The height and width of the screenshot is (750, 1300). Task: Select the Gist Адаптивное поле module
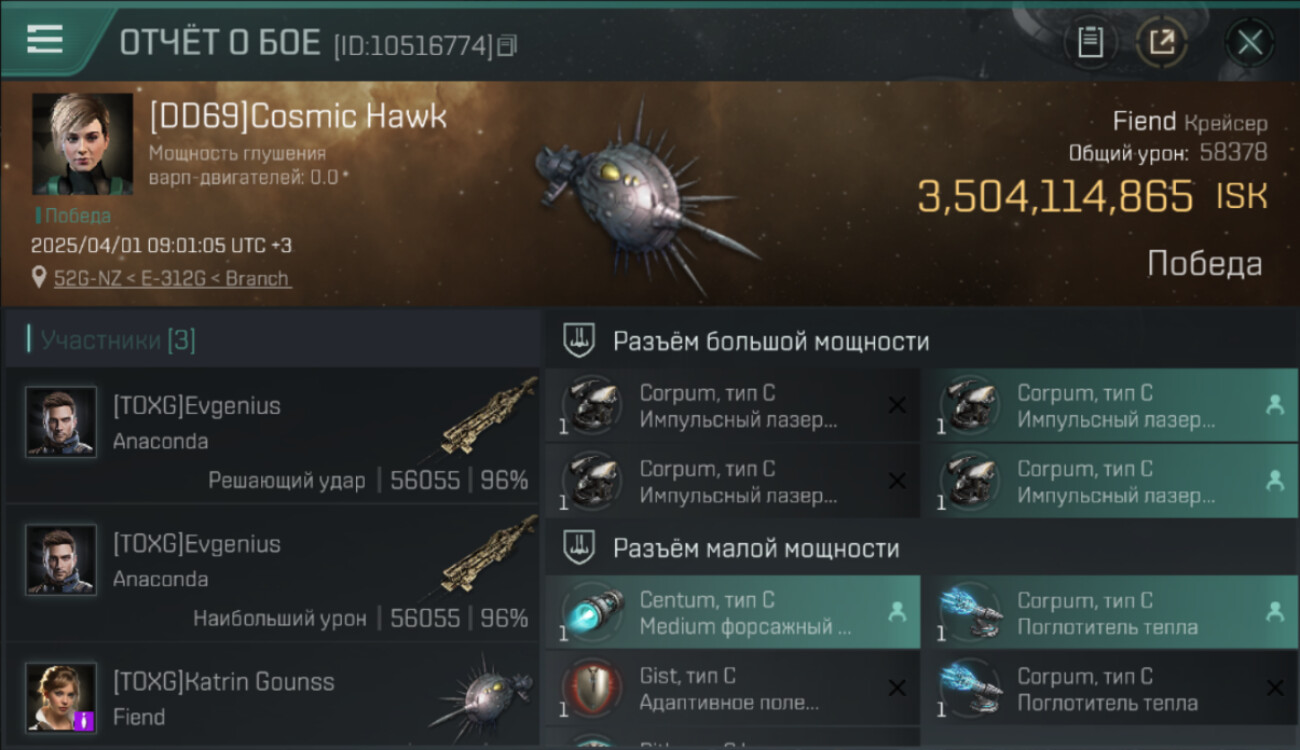click(732, 688)
